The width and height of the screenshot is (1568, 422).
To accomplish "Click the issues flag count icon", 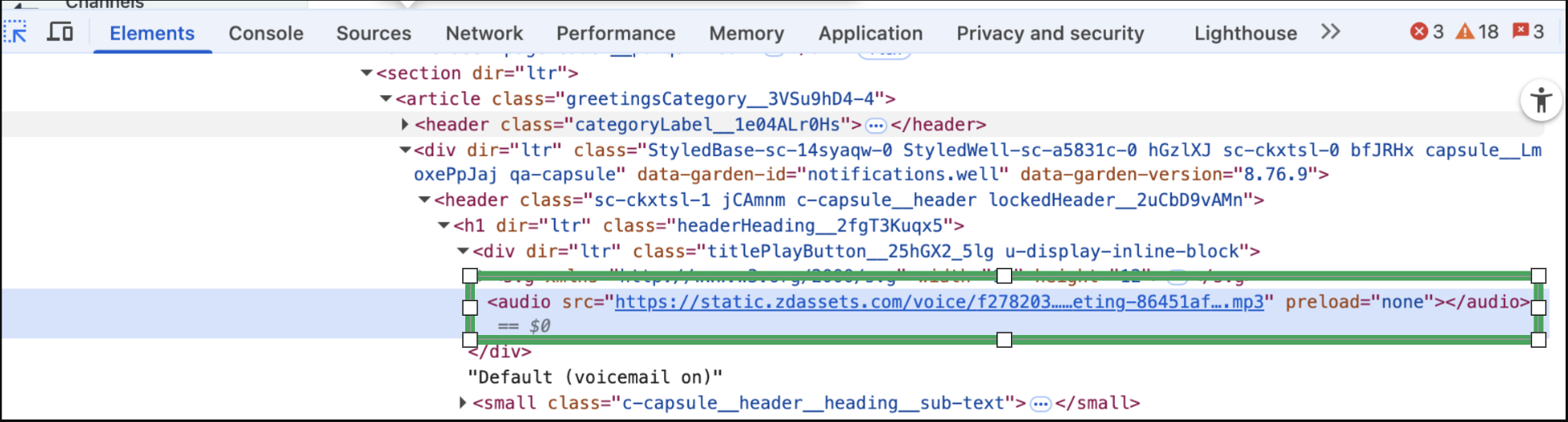I will point(1521,31).
